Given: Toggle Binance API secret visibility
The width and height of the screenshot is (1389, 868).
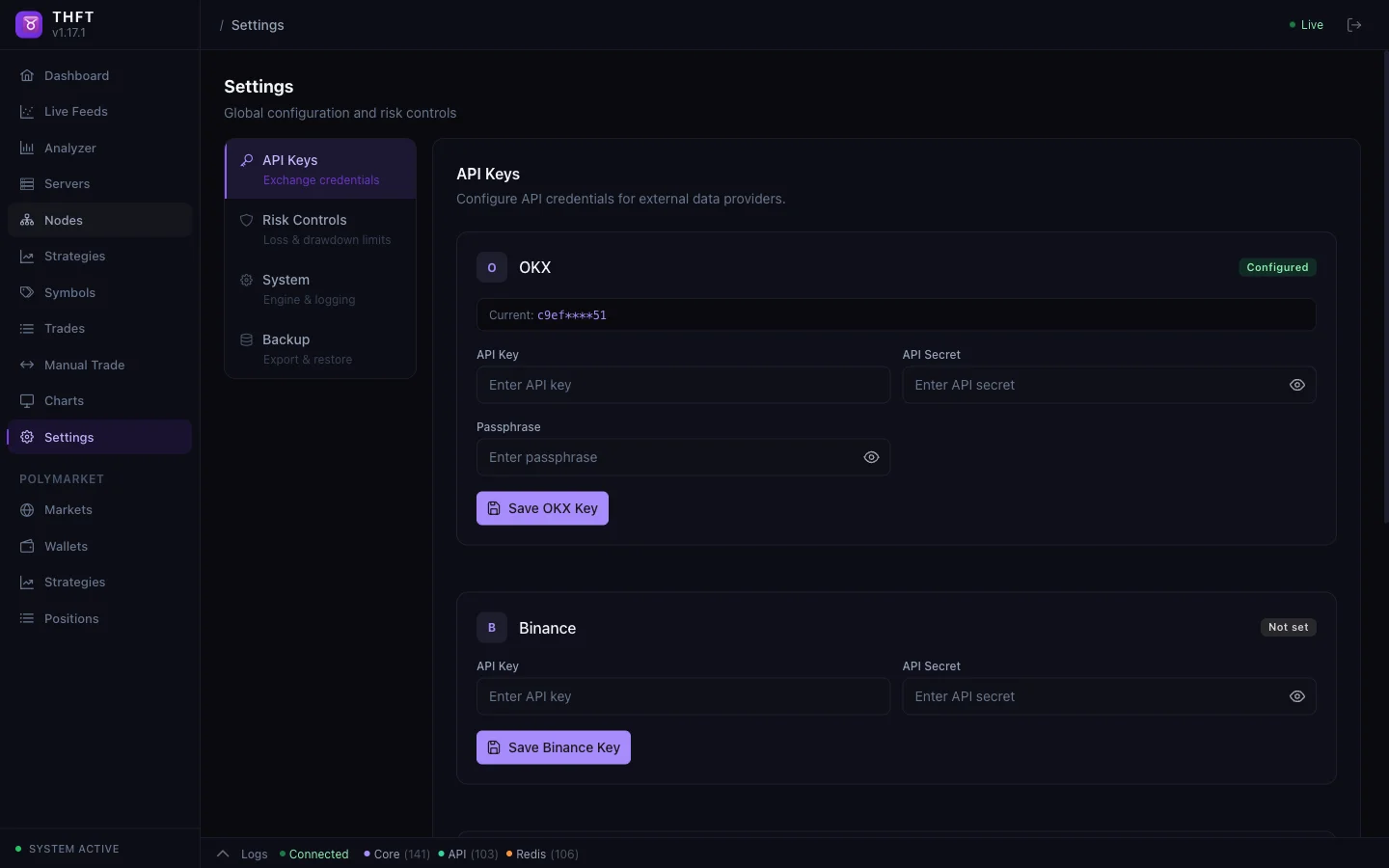Looking at the screenshot, I should (1297, 697).
